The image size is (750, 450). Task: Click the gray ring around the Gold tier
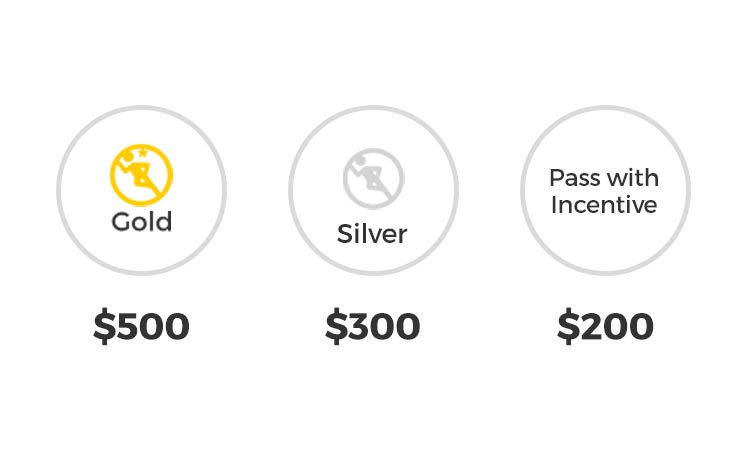59,190
